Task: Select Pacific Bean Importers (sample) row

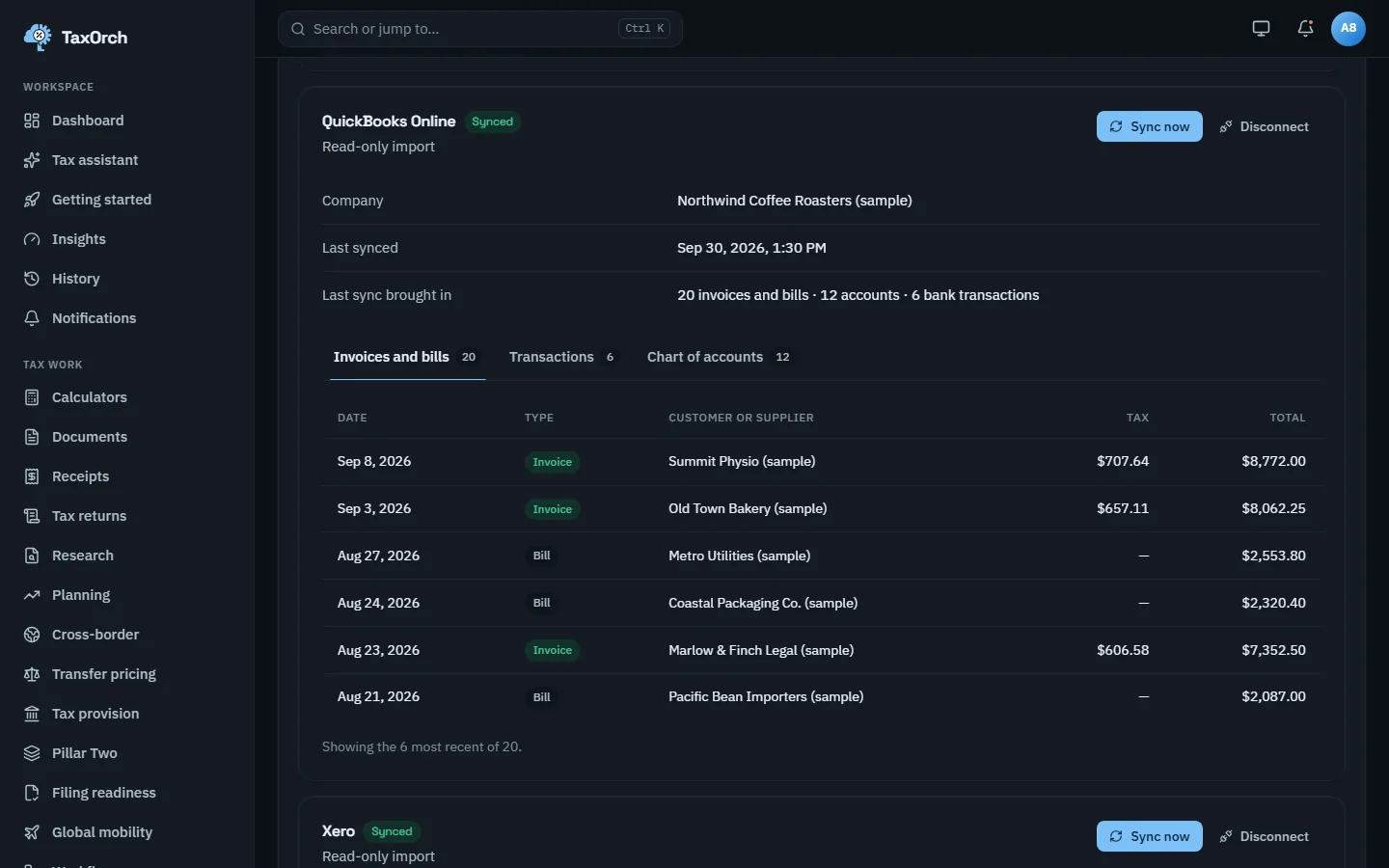Action: click(x=822, y=696)
